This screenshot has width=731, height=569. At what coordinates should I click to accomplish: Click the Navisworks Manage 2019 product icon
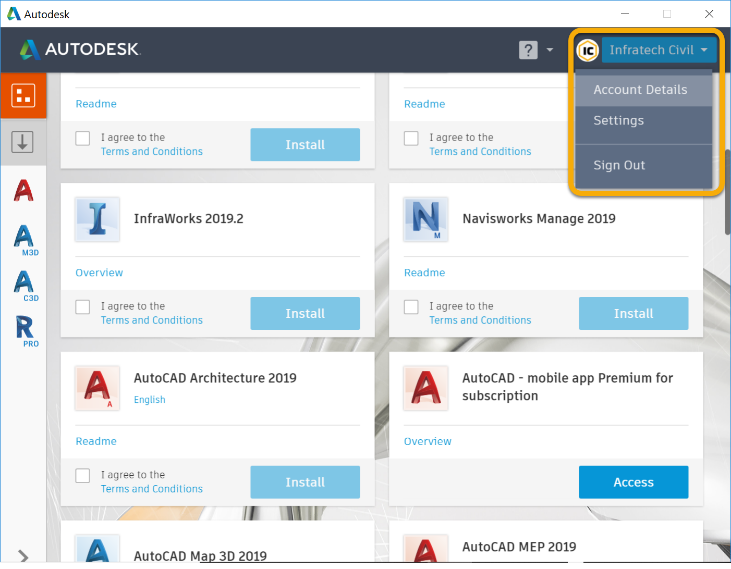click(x=426, y=219)
